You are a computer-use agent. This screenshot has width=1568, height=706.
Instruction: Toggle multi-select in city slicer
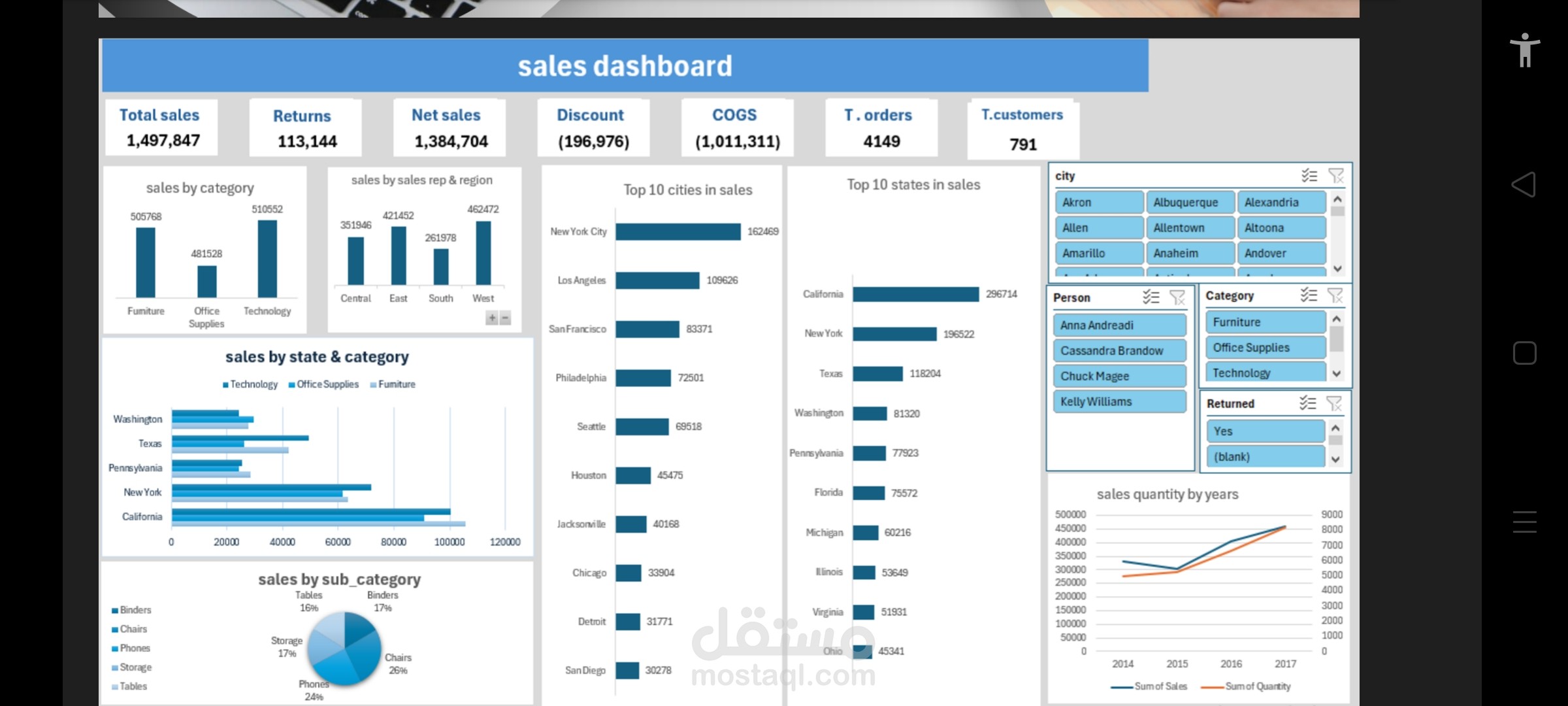1309,175
